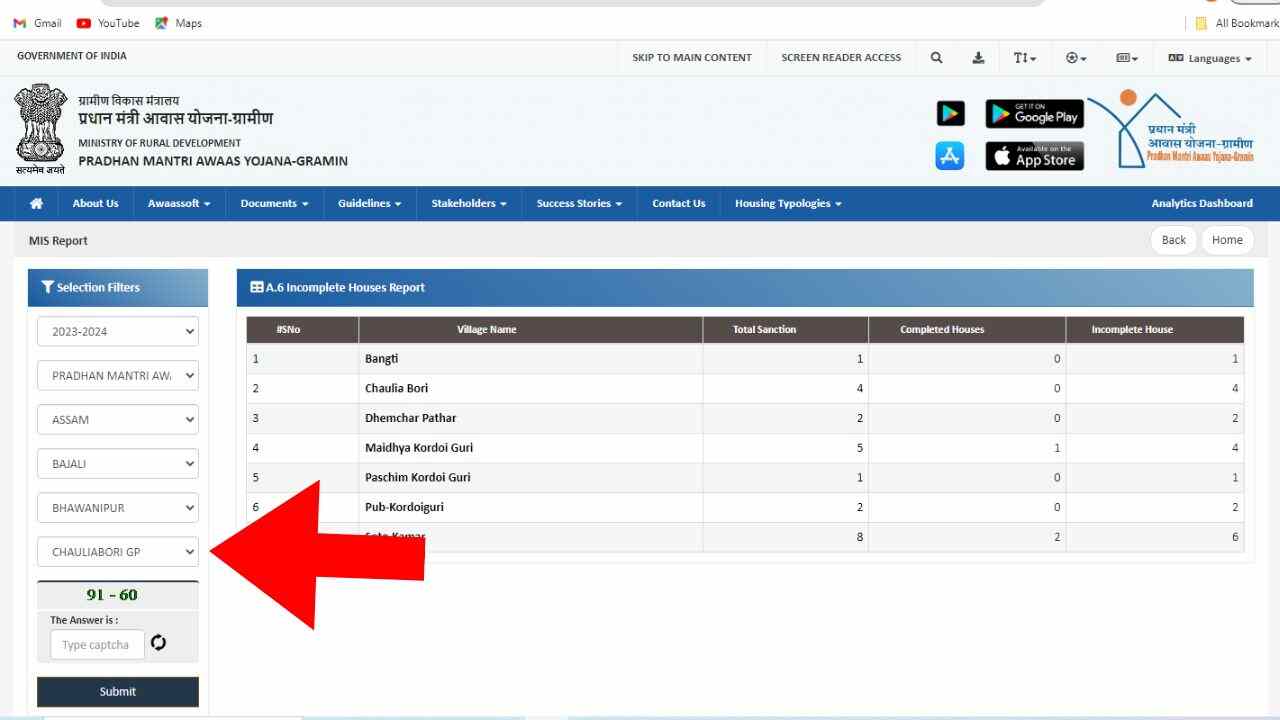Click the blue App Store icon

[950, 156]
